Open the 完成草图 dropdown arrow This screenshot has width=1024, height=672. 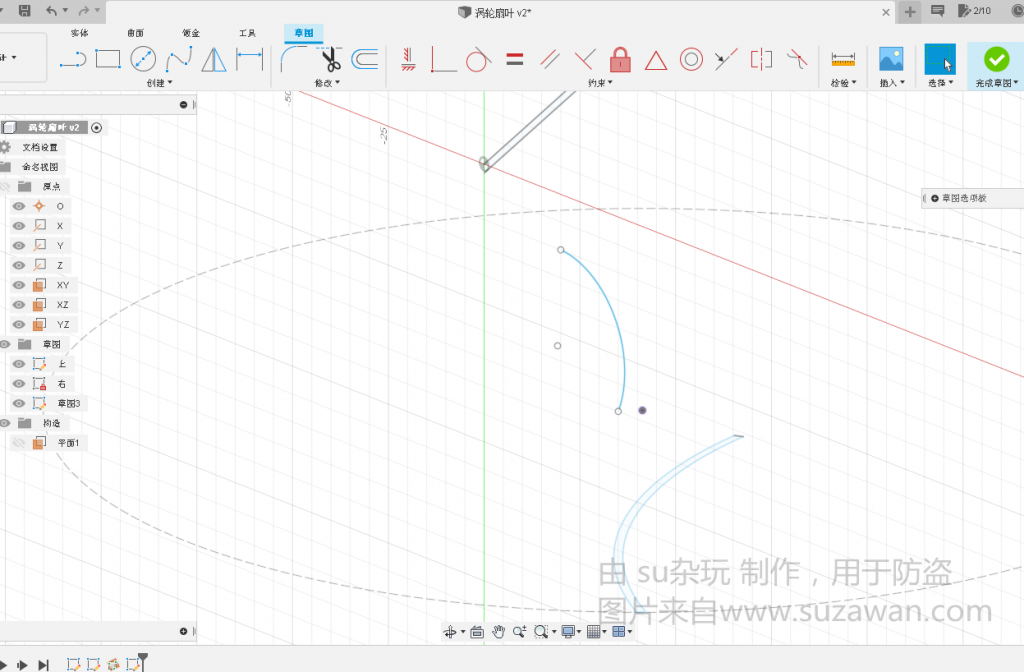[x=1016, y=82]
